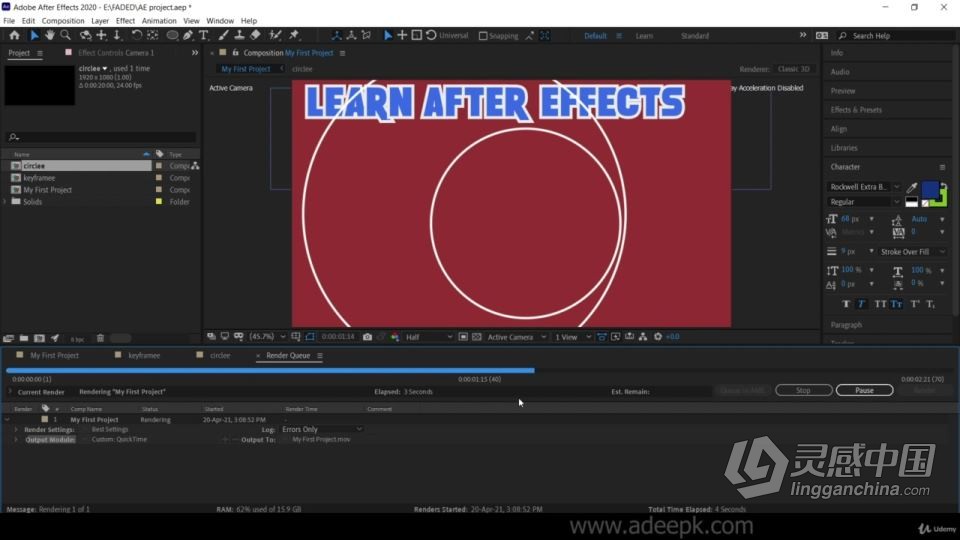The height and width of the screenshot is (540, 960).
Task: Open the Active Camera view dropdown
Action: tap(516, 337)
